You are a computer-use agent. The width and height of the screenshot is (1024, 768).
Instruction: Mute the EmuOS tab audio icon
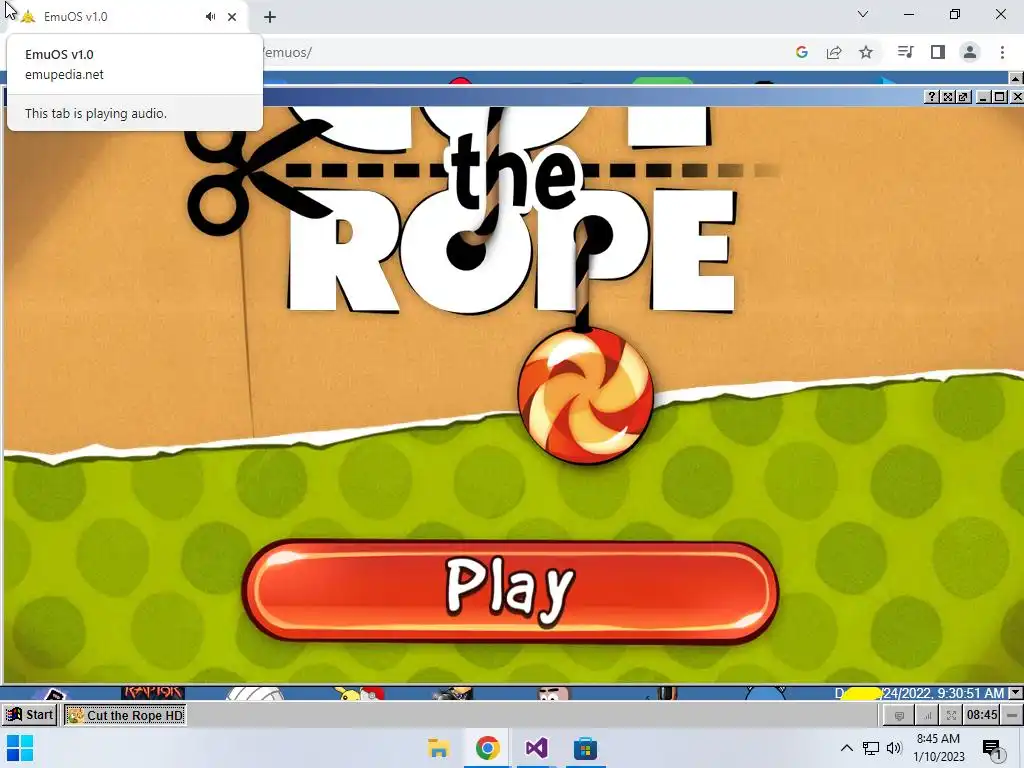click(x=210, y=17)
